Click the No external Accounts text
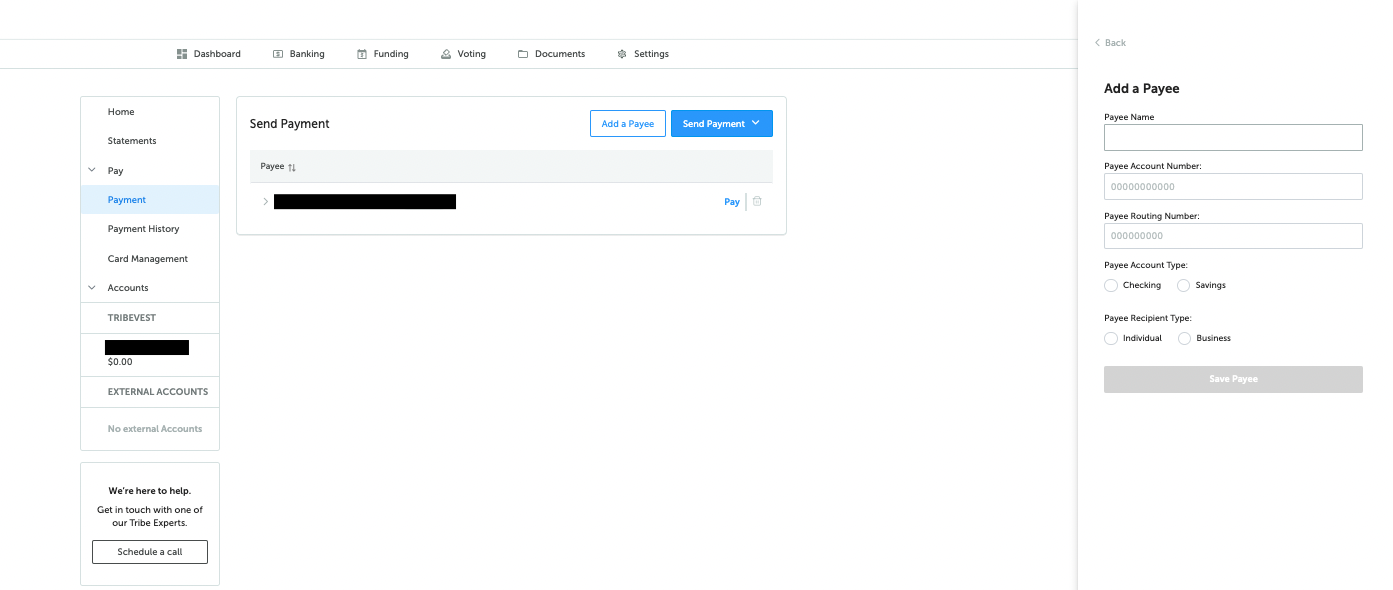The height and width of the screenshot is (590, 1393). tap(155, 429)
